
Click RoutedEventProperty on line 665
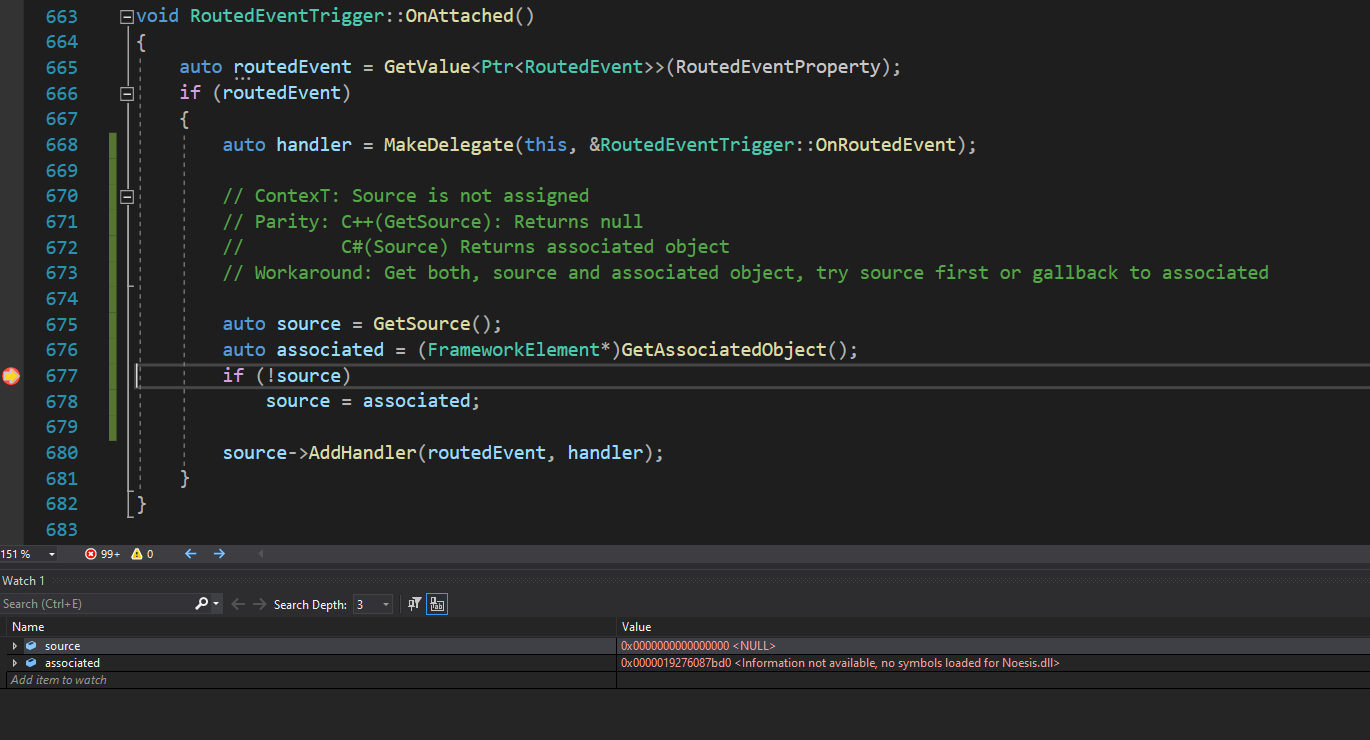(x=778, y=68)
